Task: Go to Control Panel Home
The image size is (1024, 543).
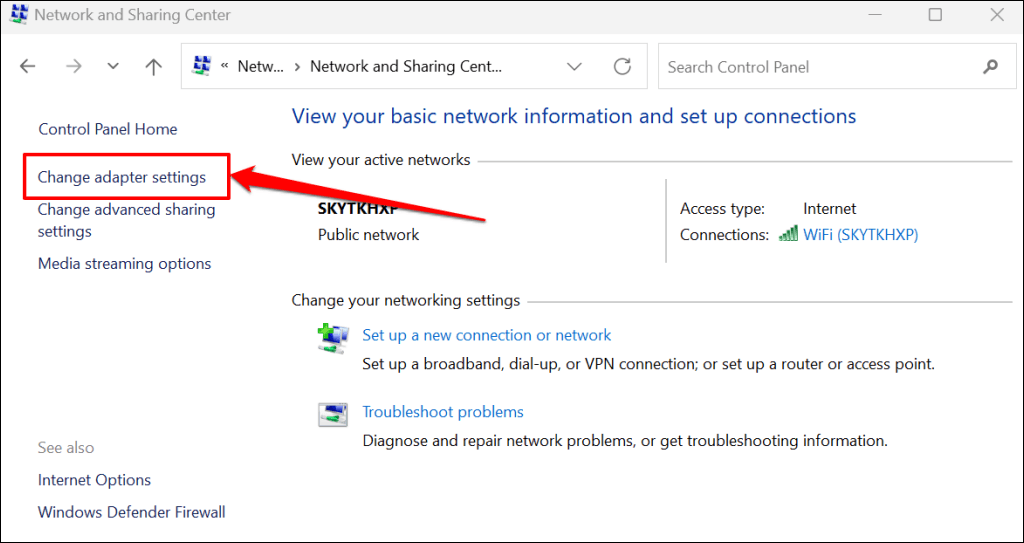Action: click(x=108, y=129)
